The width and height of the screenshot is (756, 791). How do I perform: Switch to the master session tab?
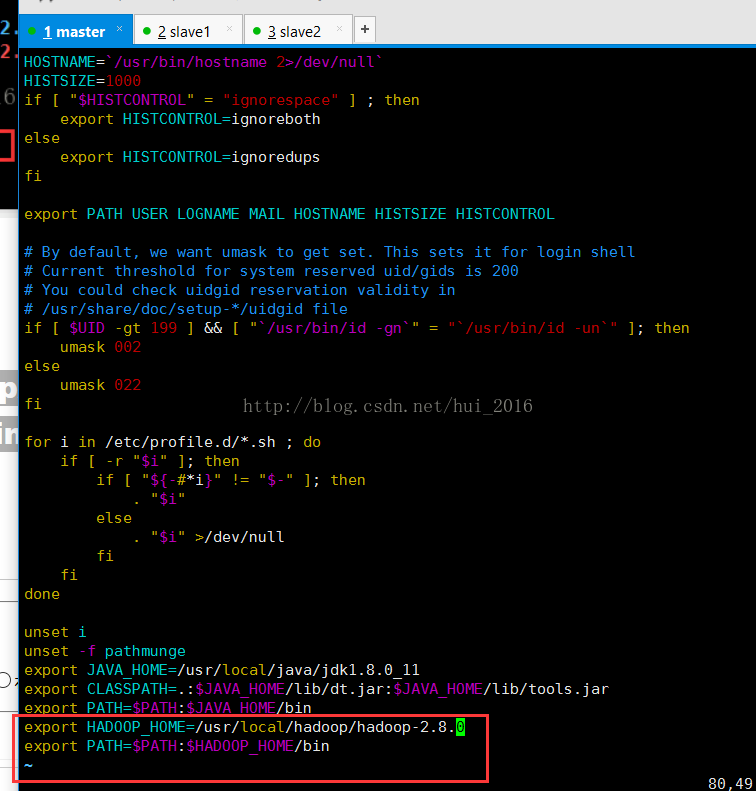[x=75, y=31]
